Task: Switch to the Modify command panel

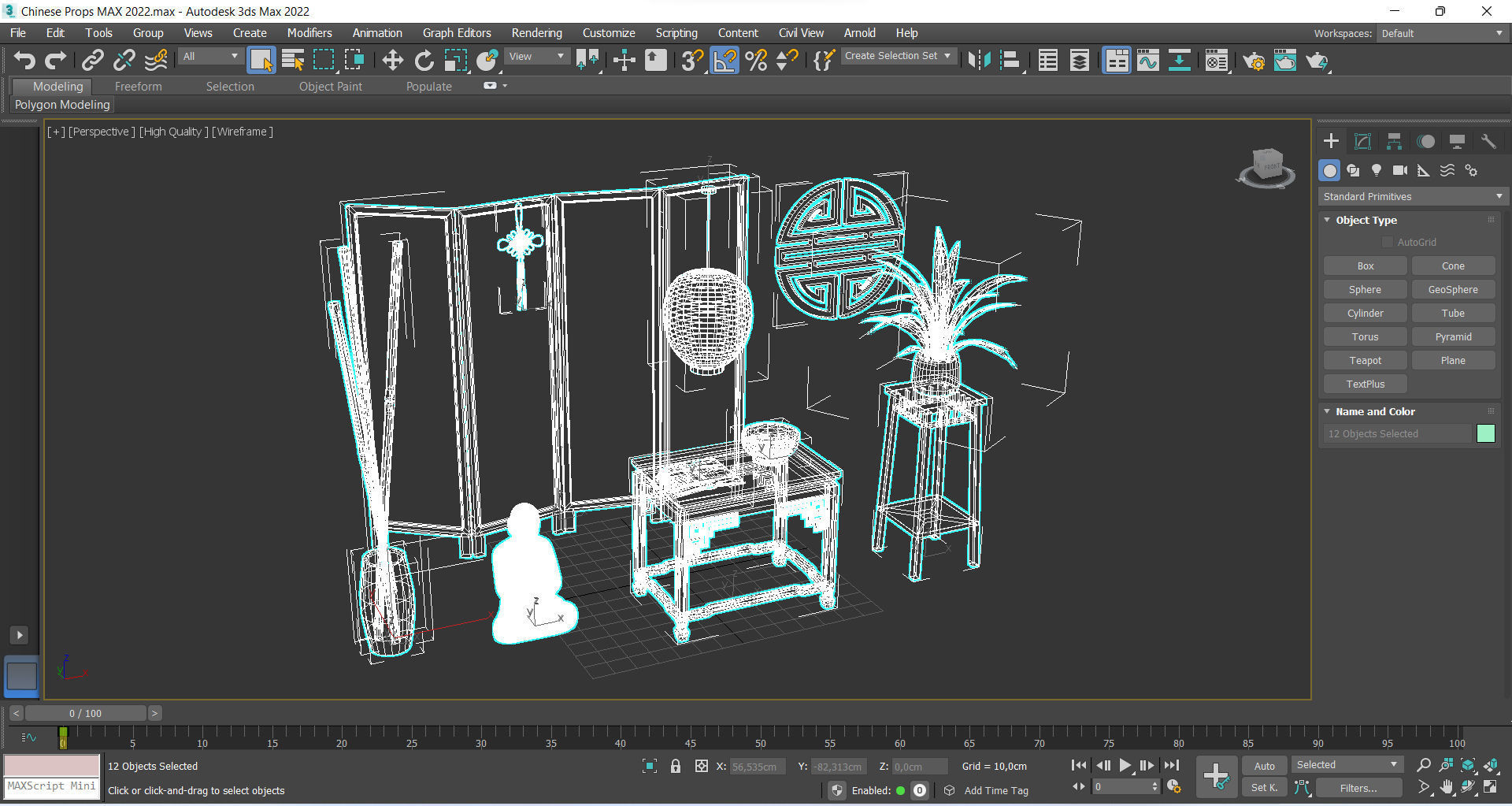Action: pyautogui.click(x=1362, y=142)
